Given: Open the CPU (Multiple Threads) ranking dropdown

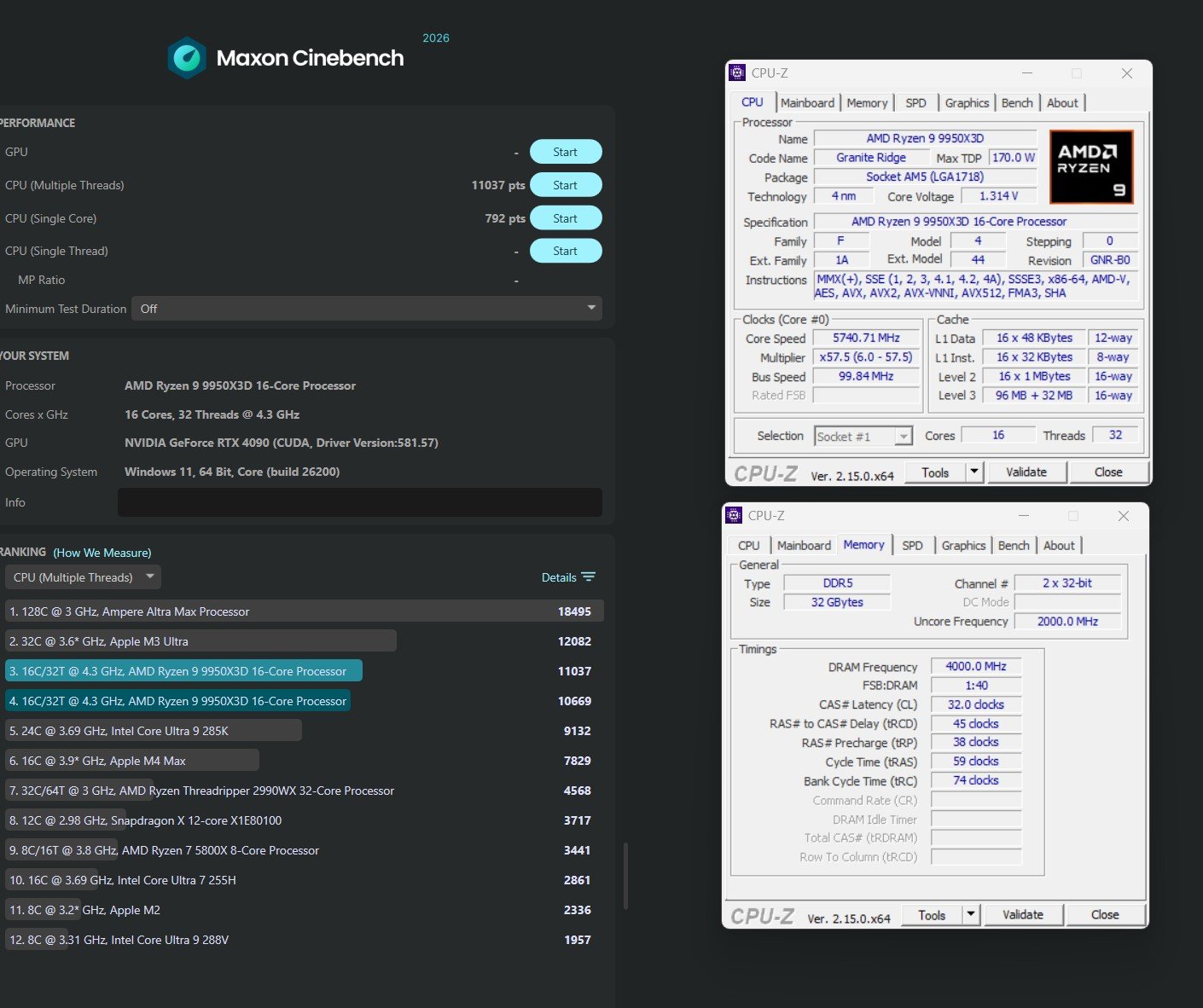Looking at the screenshot, I should click(83, 577).
